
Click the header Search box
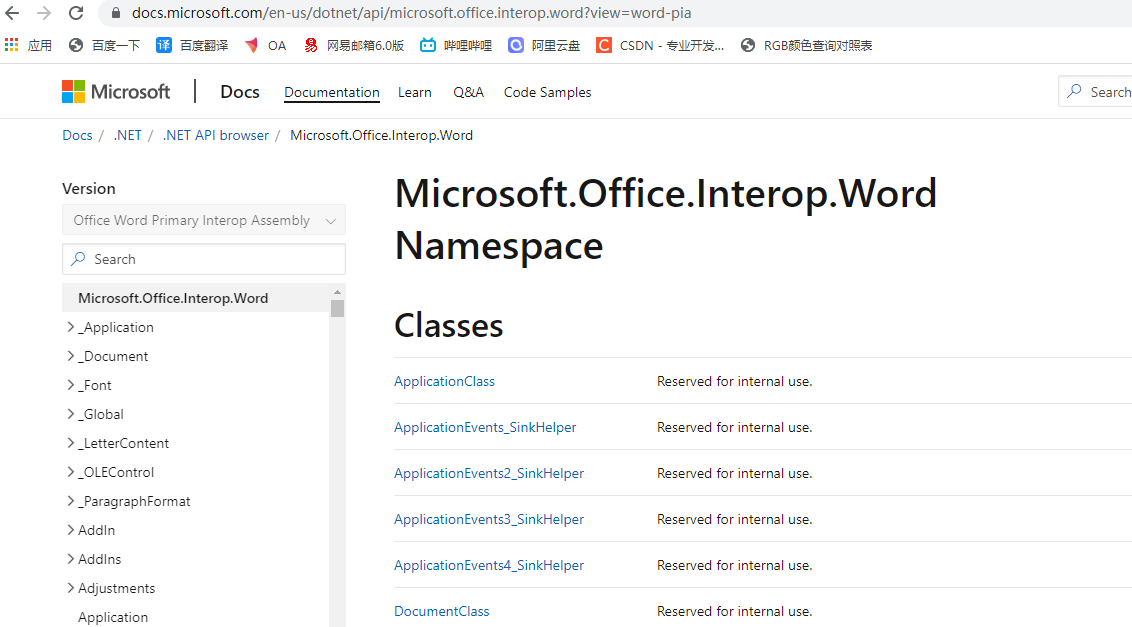pyautogui.click(x=1095, y=92)
